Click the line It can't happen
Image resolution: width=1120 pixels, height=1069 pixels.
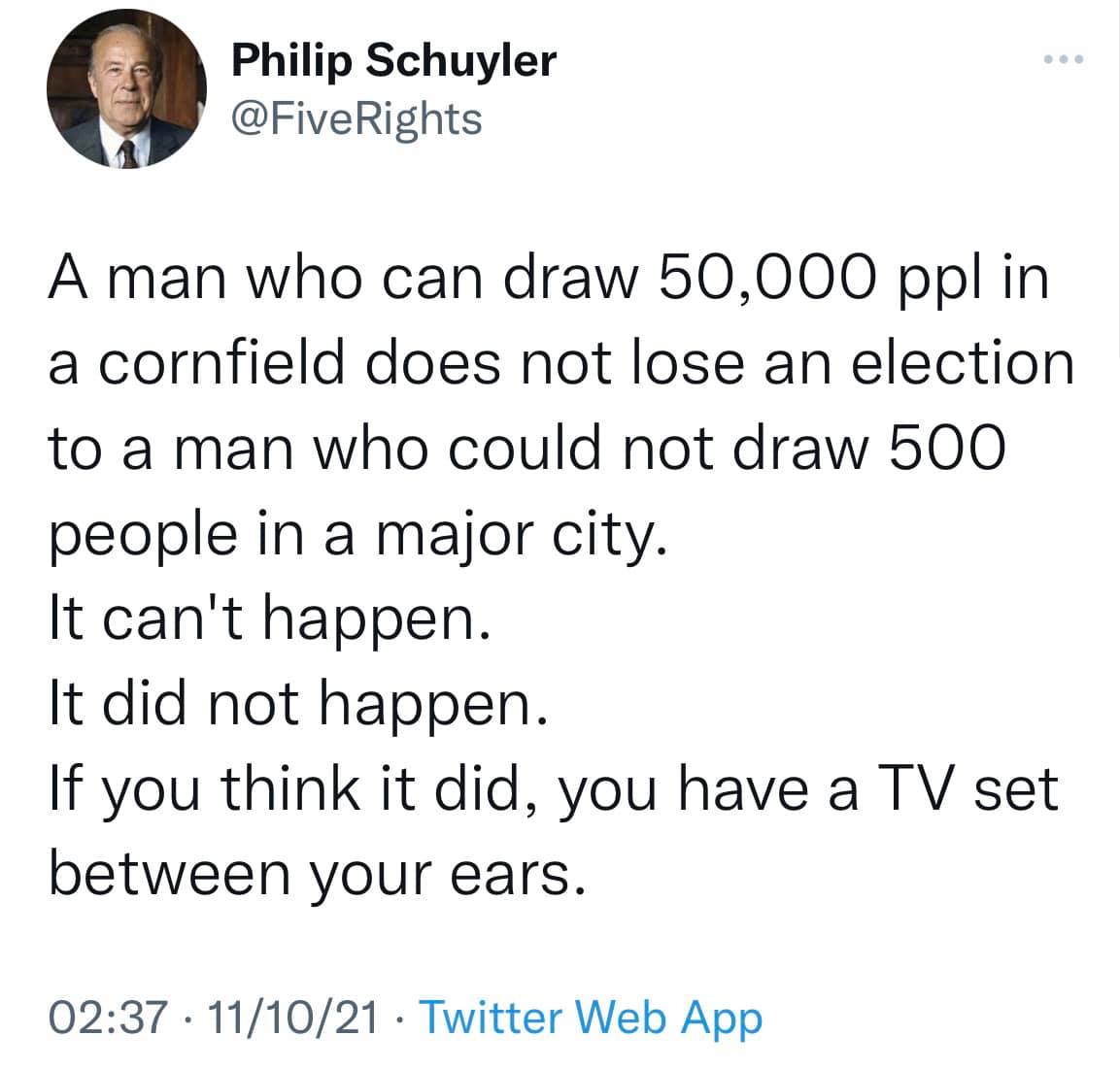(x=264, y=619)
